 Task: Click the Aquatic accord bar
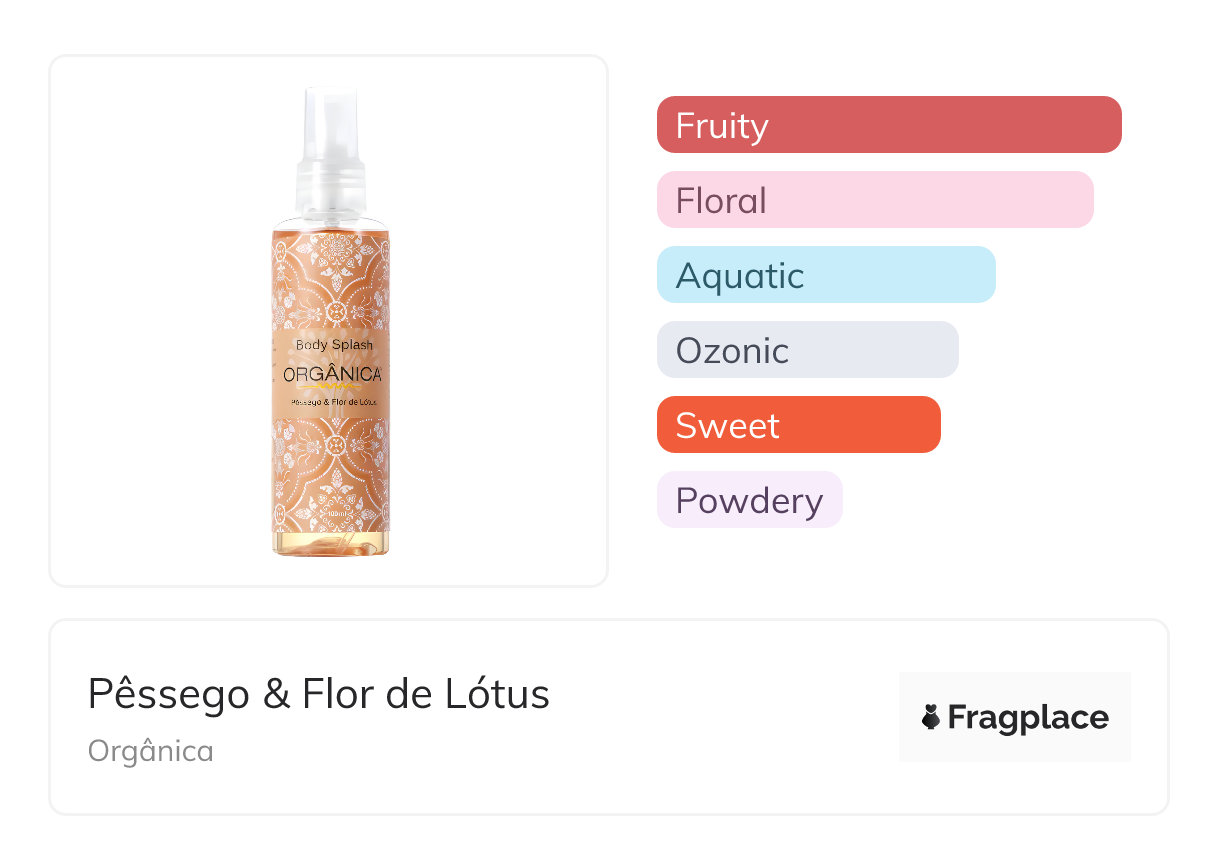[x=826, y=275]
